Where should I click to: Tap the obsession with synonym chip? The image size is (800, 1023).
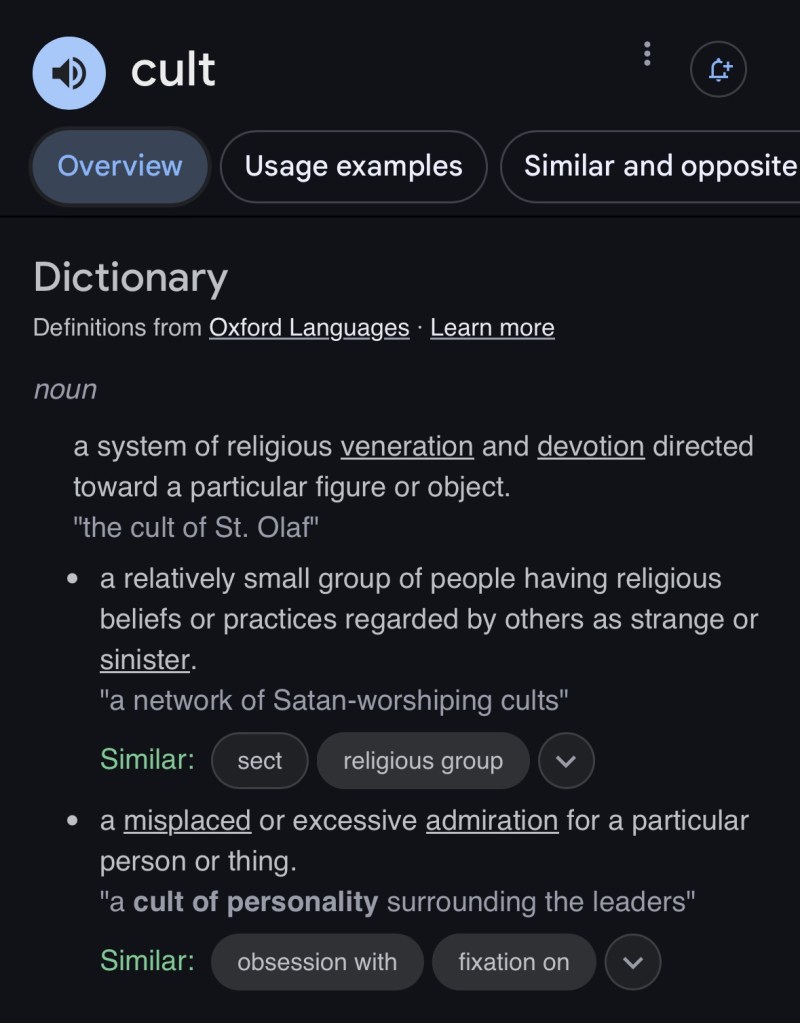coord(317,962)
